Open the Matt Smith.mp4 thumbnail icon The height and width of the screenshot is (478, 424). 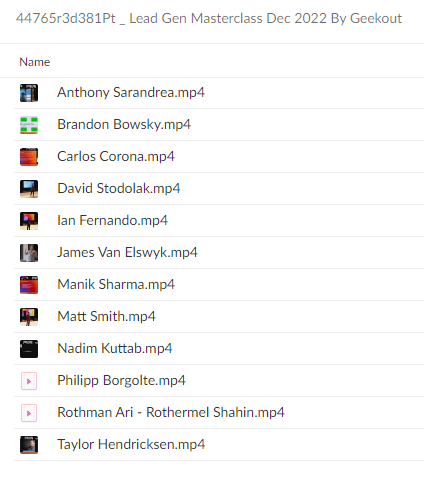point(29,317)
